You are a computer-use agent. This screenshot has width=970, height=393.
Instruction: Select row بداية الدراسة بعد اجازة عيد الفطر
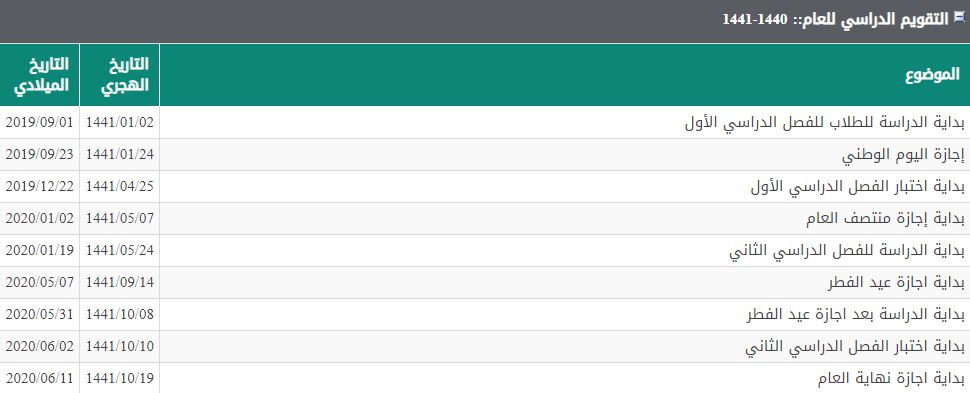point(485,315)
